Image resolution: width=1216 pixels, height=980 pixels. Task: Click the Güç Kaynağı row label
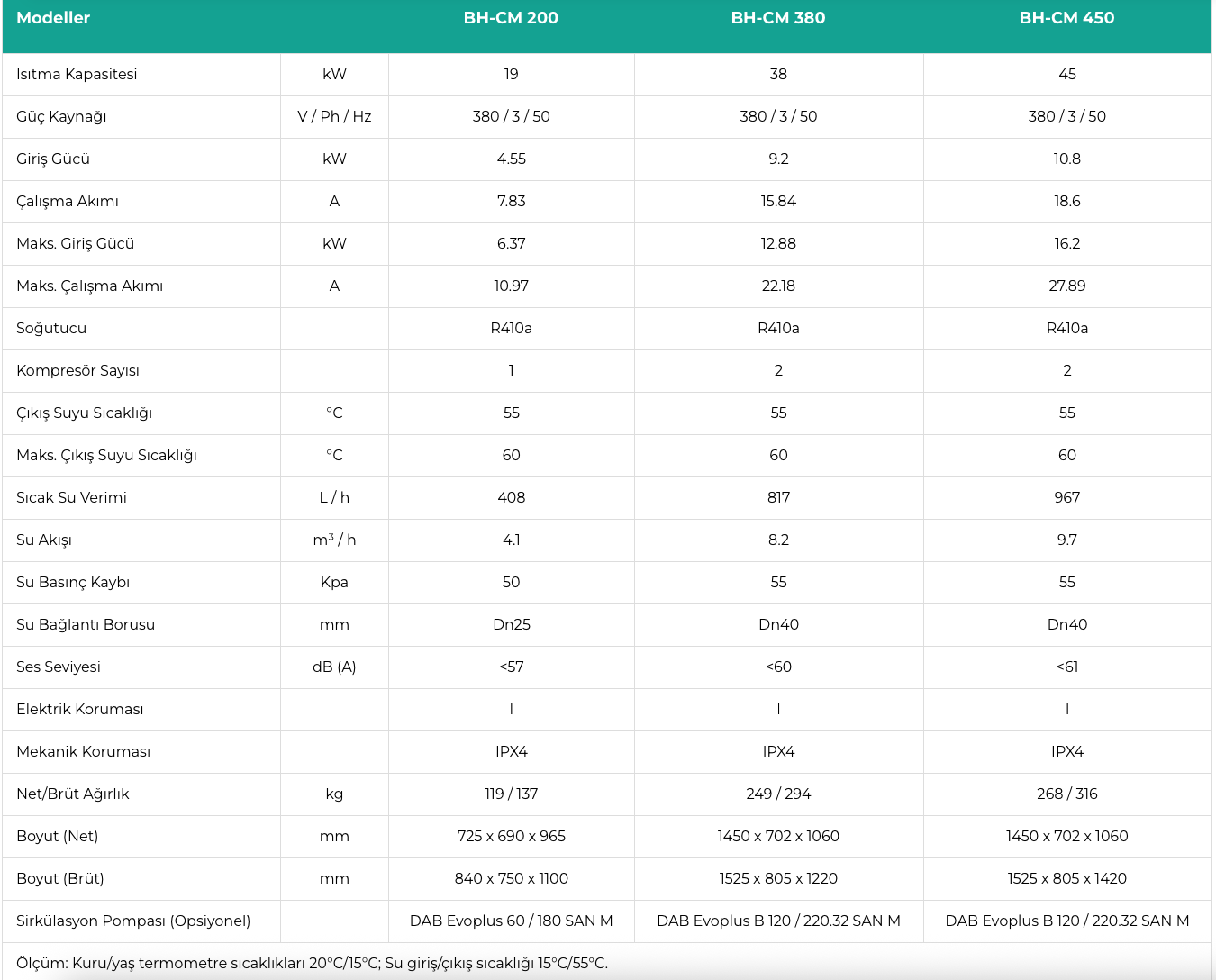[61, 117]
